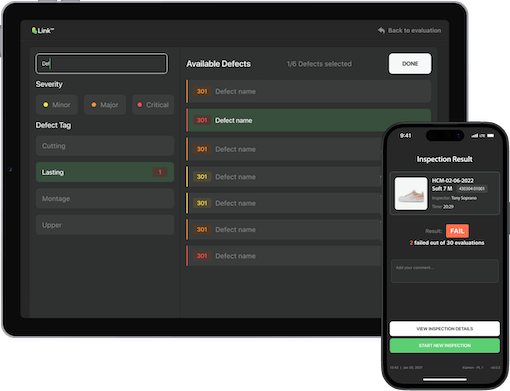Open the sneaker product thumbnail

tap(411, 193)
